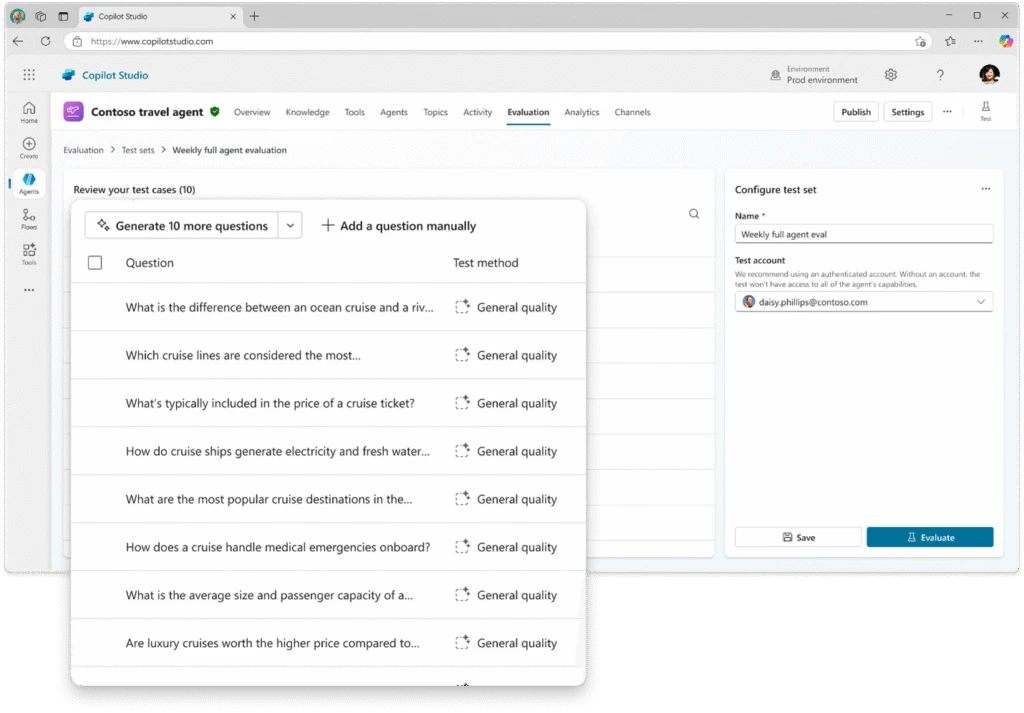This screenshot has height=713, width=1024.
Task: Open the Test panel beaker icon
Action: click(985, 110)
